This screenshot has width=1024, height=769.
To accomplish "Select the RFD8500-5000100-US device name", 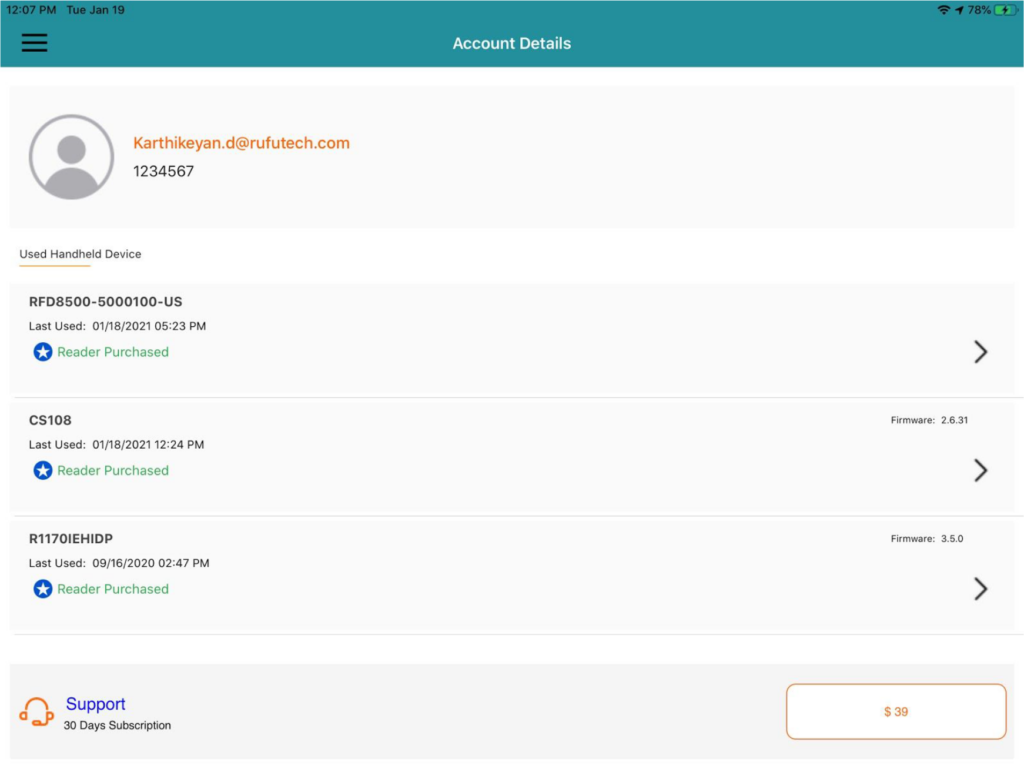I will pyautogui.click(x=105, y=302).
